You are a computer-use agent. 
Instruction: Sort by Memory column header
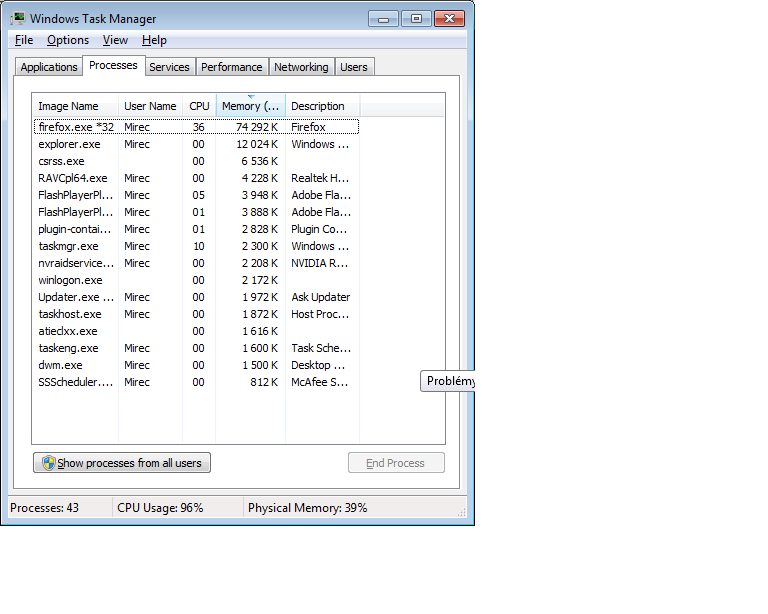(251, 106)
